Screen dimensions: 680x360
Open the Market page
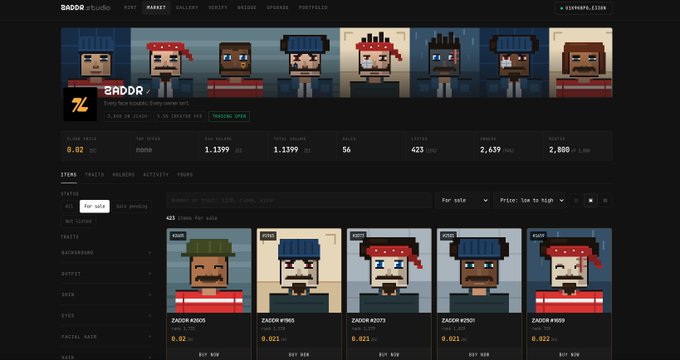pos(156,8)
